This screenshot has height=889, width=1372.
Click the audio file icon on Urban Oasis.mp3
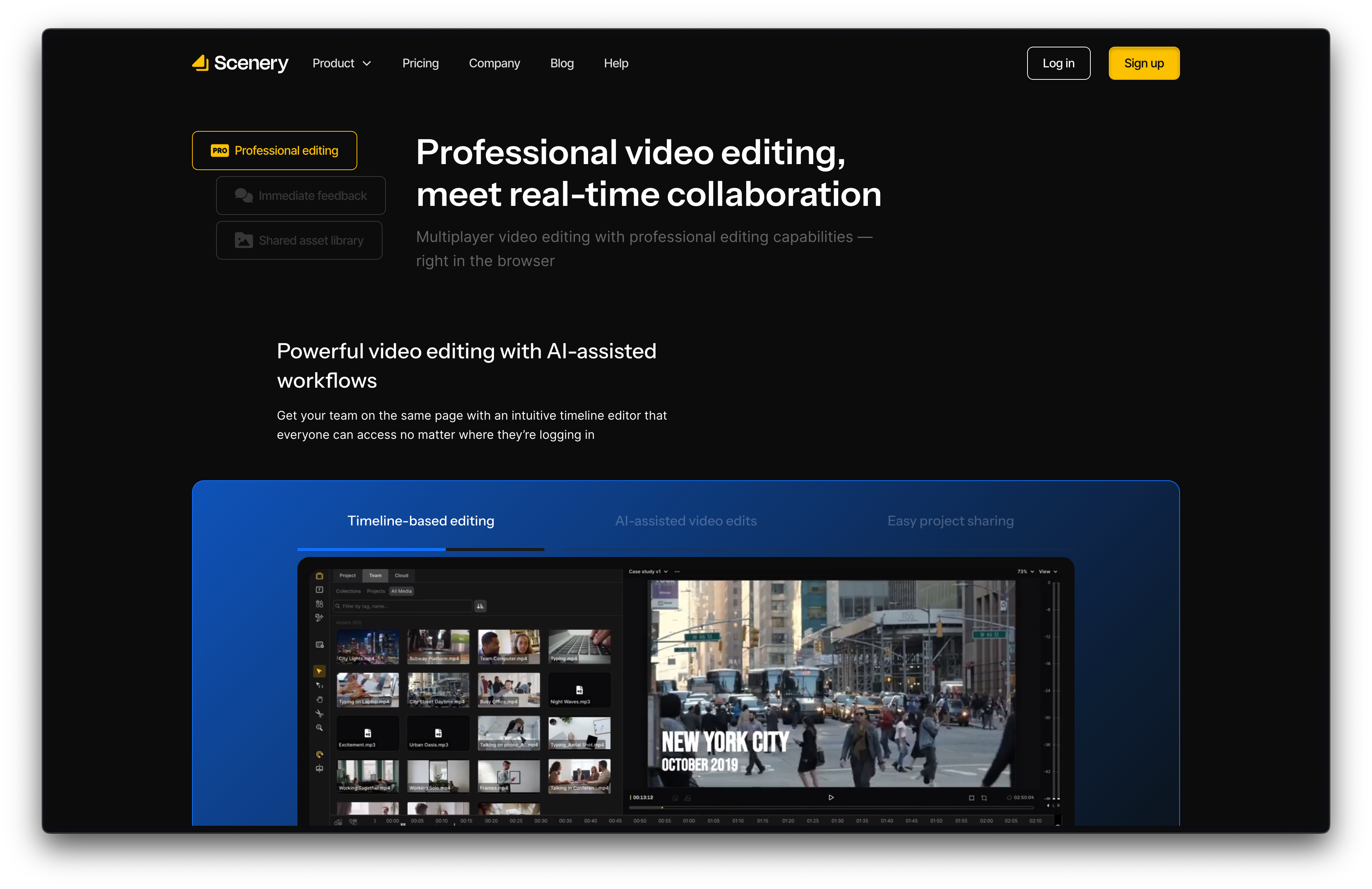(438, 733)
